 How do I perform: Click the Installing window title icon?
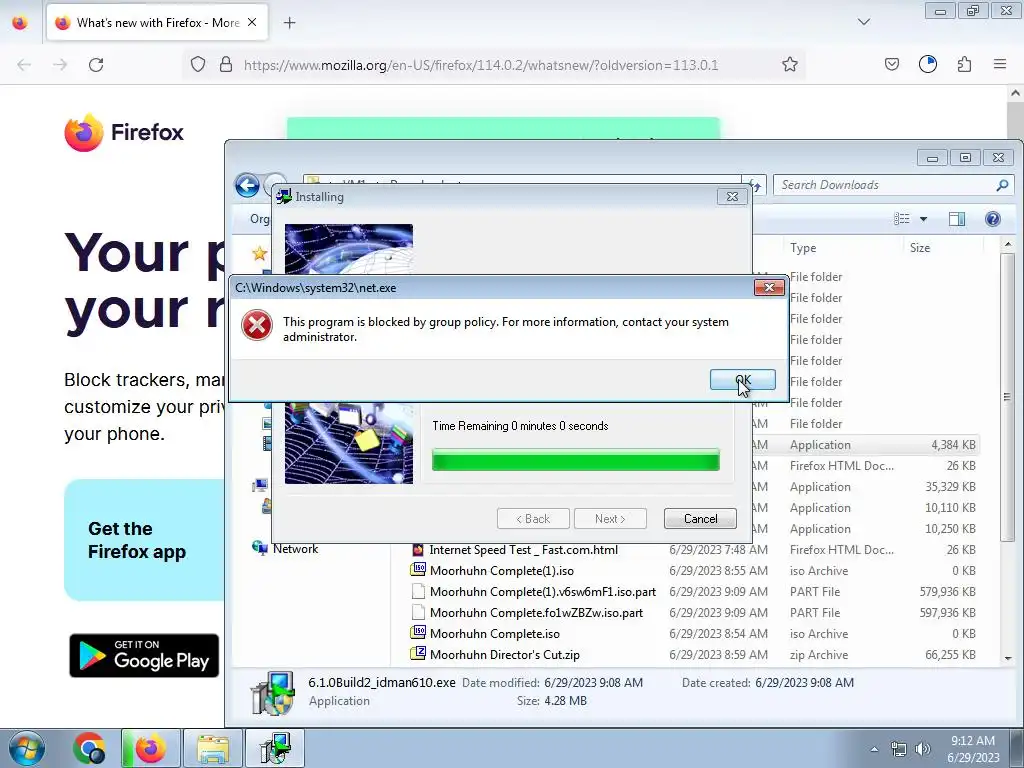coord(283,196)
